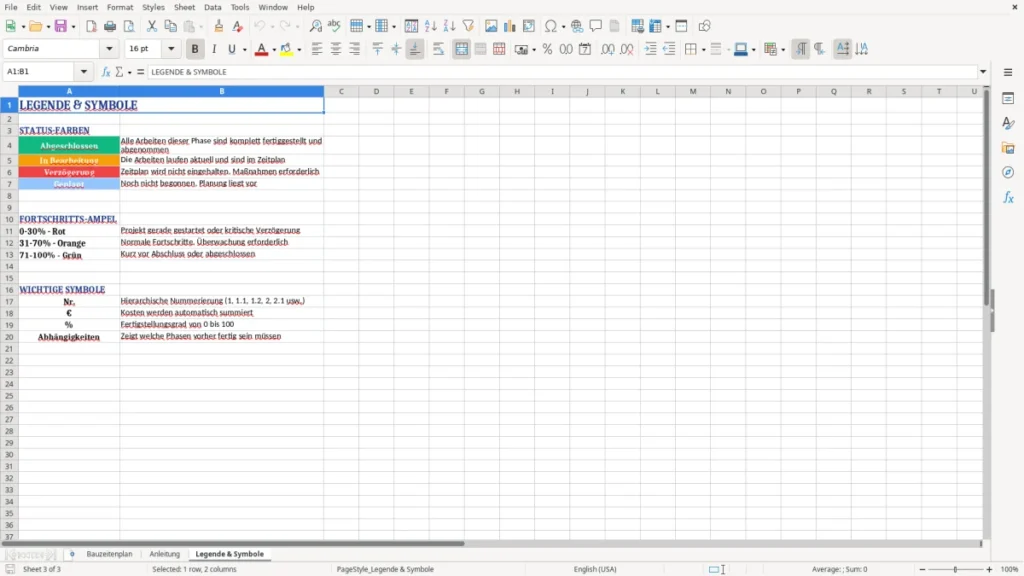Open font color dropdown arrow
This screenshot has height=576, width=1024.
tap(274, 50)
